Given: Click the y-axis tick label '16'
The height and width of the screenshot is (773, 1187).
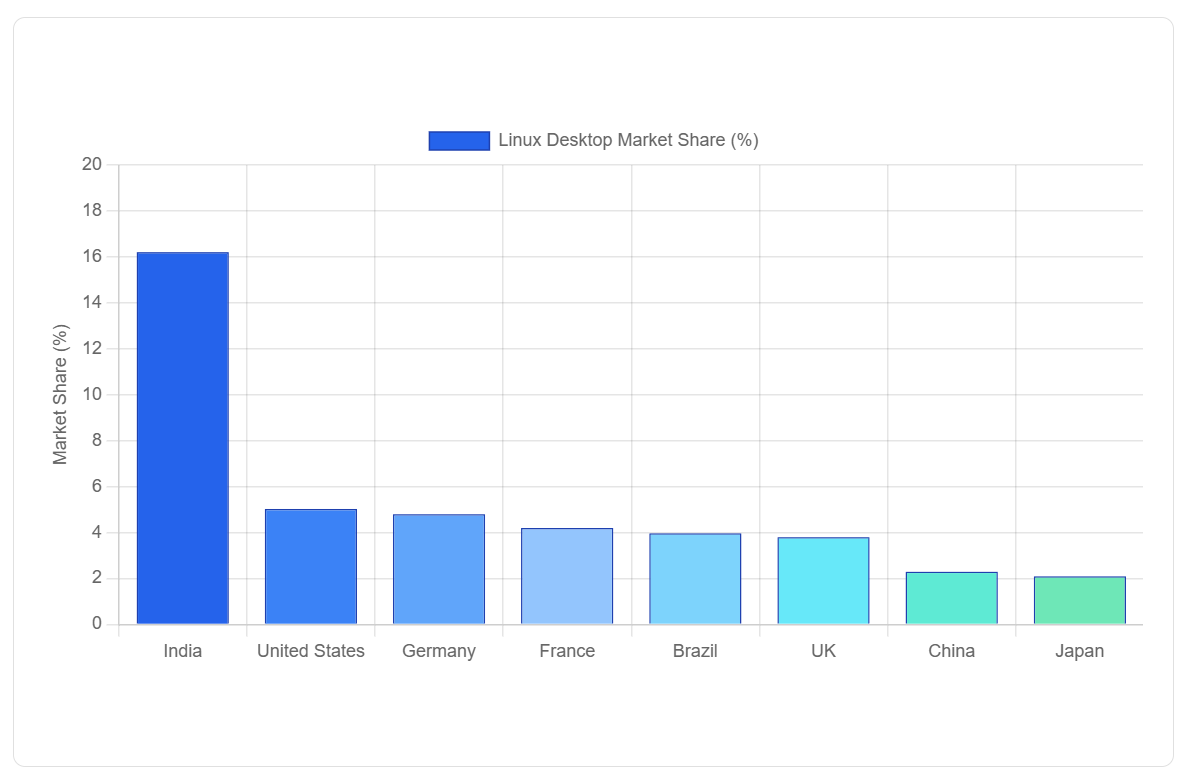Looking at the screenshot, I should (x=92, y=257).
